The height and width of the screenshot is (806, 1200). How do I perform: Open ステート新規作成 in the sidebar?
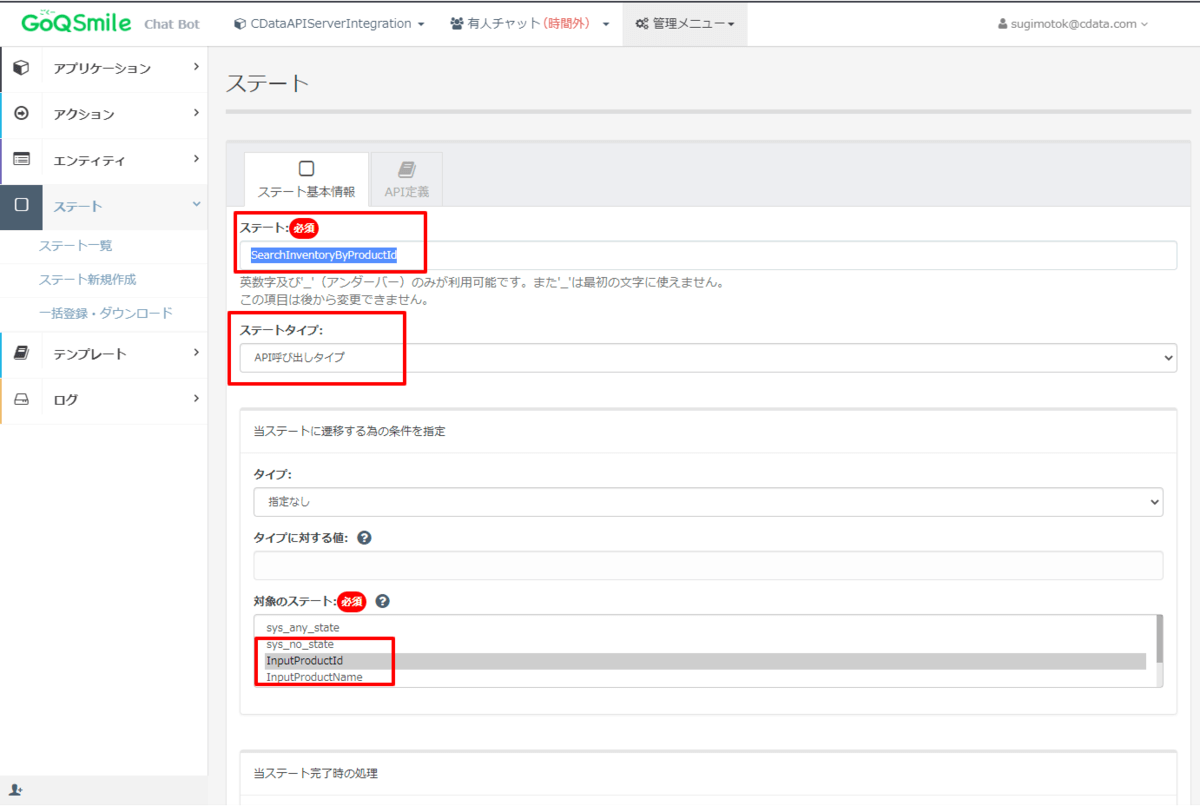tap(87, 280)
